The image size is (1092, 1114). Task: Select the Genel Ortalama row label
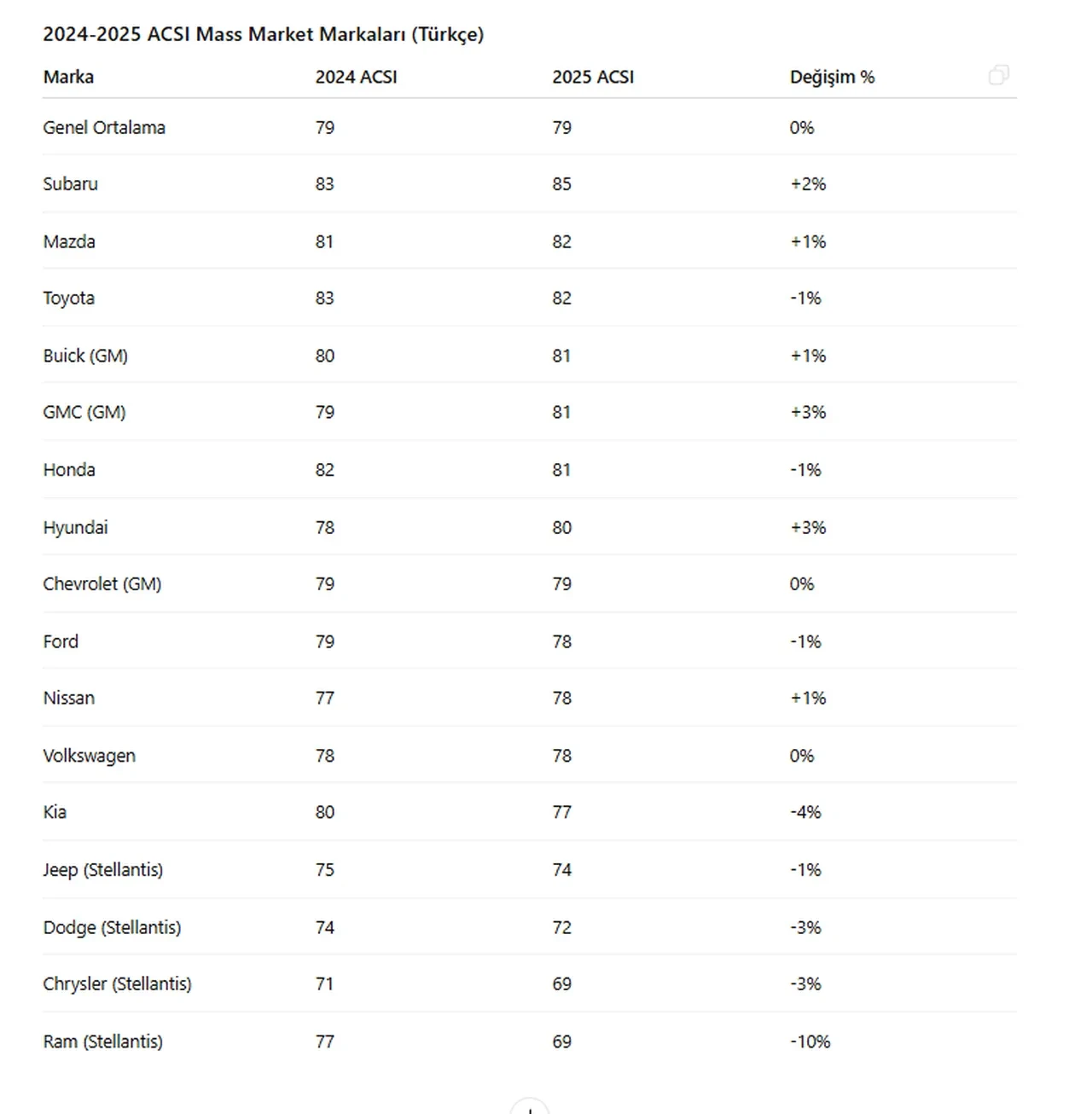tap(104, 128)
